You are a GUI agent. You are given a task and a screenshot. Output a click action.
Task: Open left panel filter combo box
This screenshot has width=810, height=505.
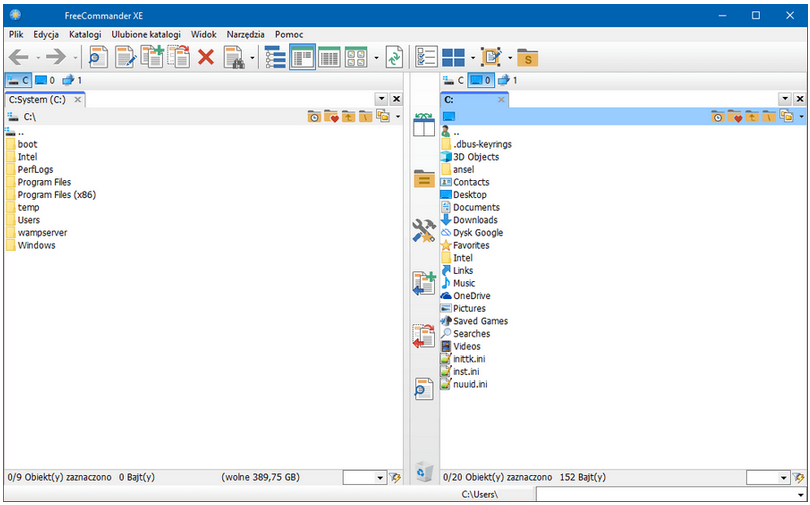click(365, 478)
